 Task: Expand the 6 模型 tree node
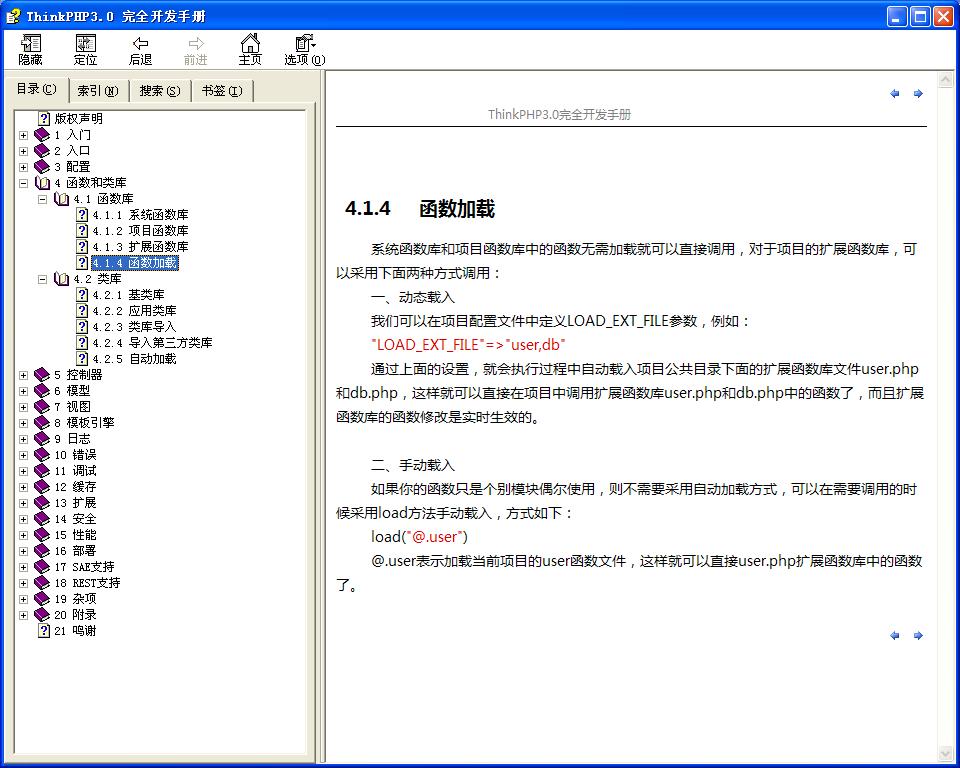24,391
